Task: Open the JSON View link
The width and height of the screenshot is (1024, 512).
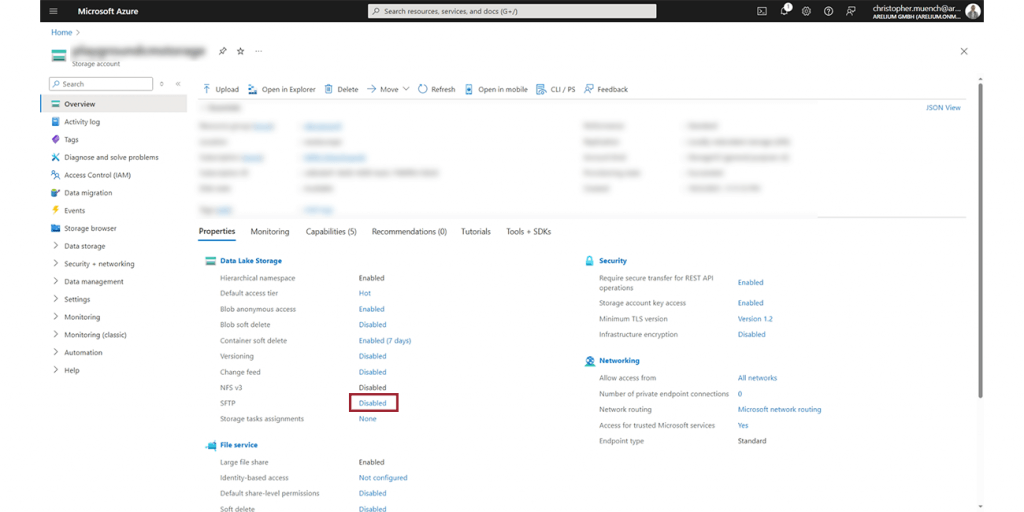Action: tap(943, 108)
